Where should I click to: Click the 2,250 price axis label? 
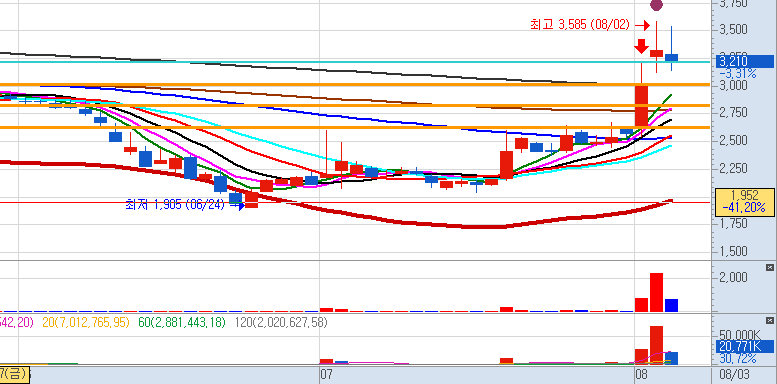coord(733,168)
